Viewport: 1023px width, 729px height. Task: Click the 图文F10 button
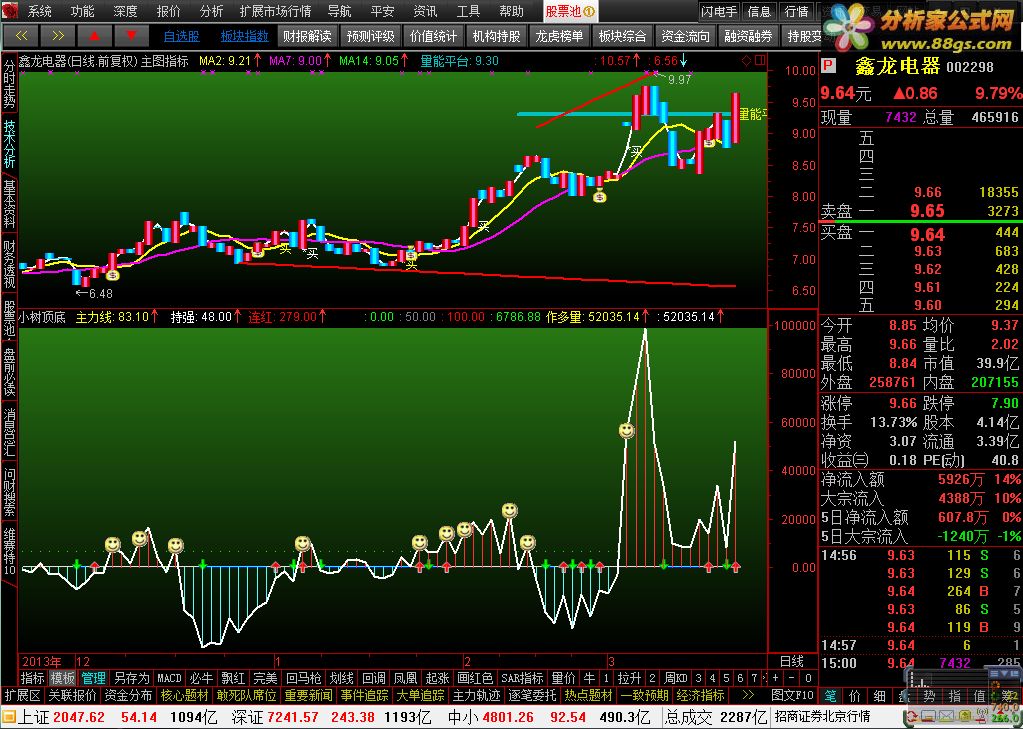(793, 695)
